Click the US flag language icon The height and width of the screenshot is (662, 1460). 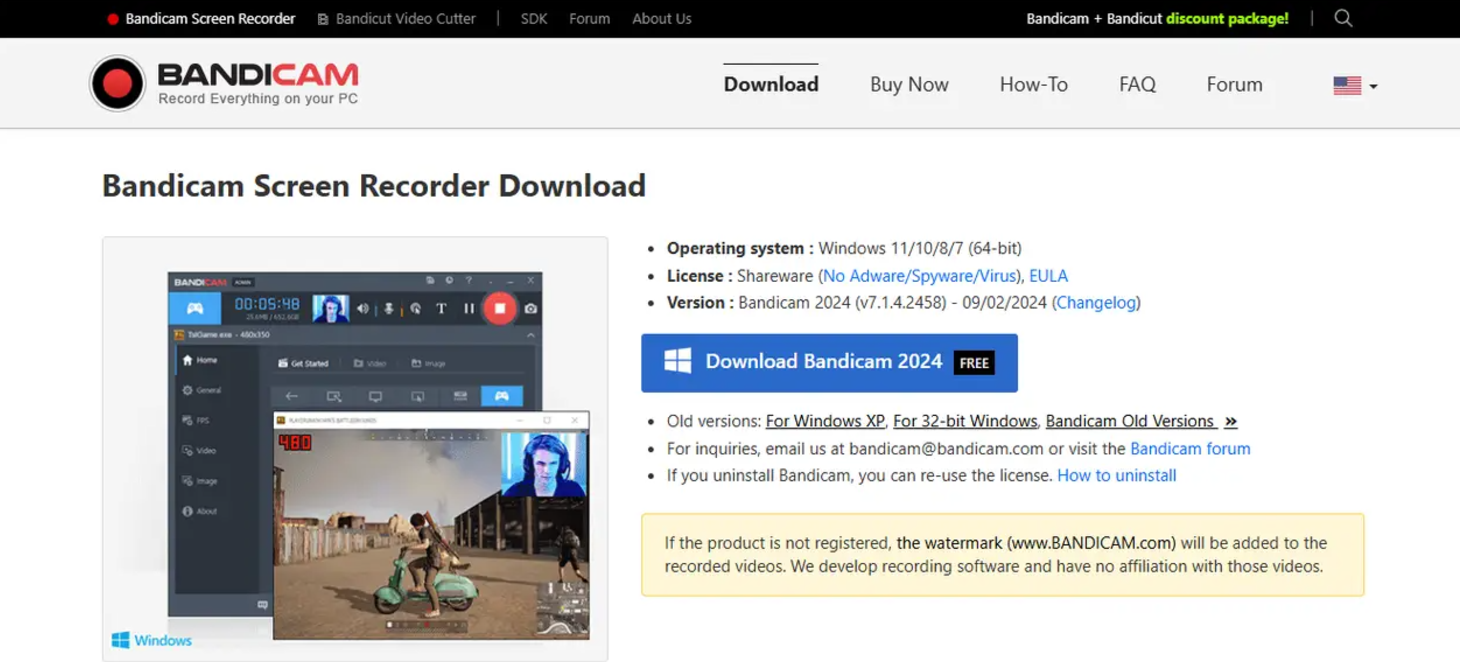click(1347, 86)
